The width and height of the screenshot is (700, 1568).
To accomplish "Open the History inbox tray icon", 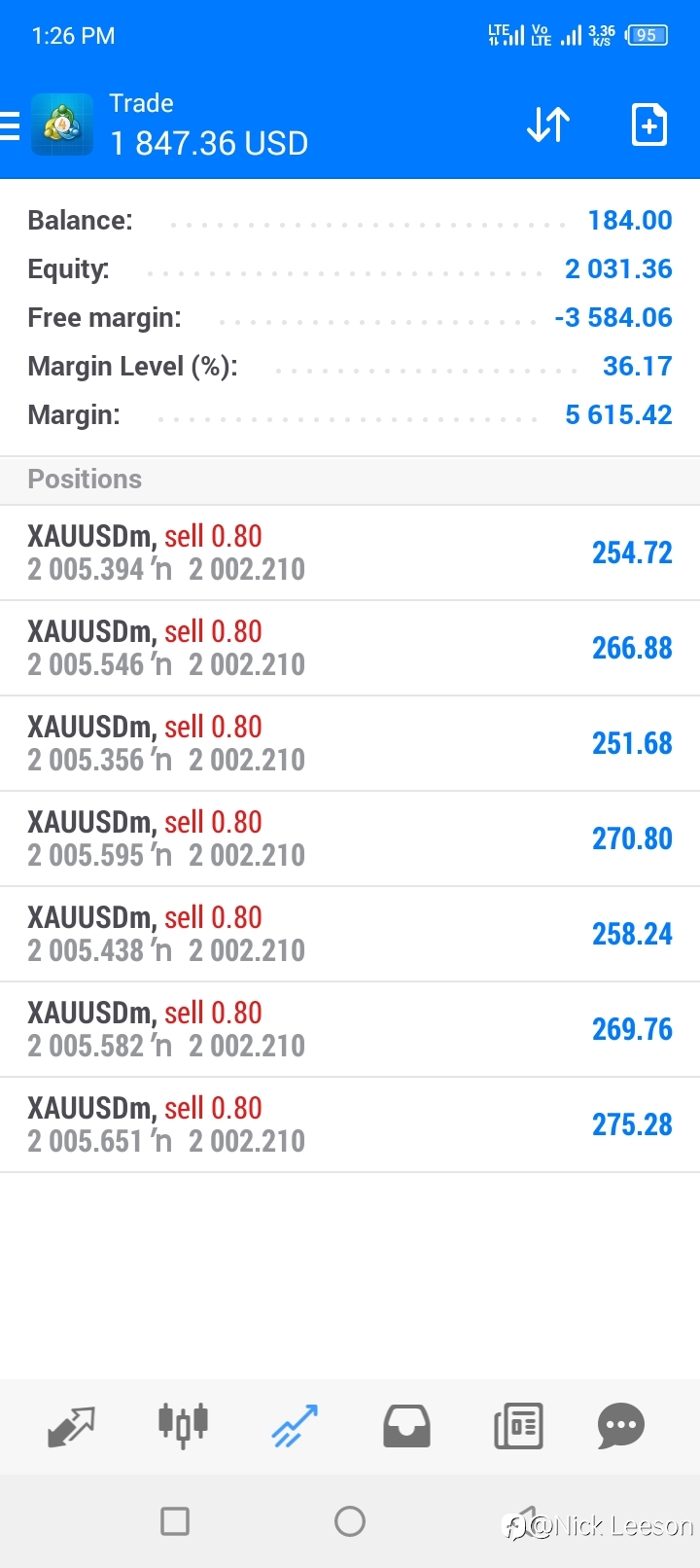I will (x=406, y=1426).
